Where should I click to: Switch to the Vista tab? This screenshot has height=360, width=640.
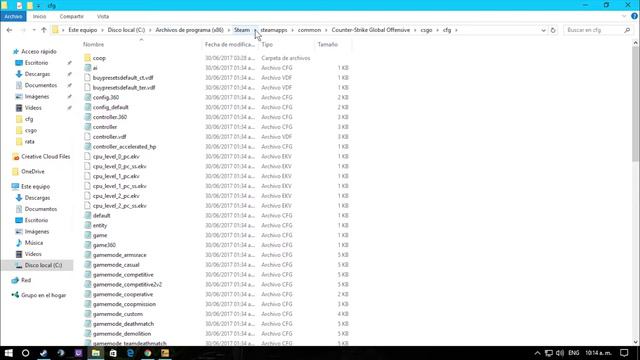click(x=103, y=16)
